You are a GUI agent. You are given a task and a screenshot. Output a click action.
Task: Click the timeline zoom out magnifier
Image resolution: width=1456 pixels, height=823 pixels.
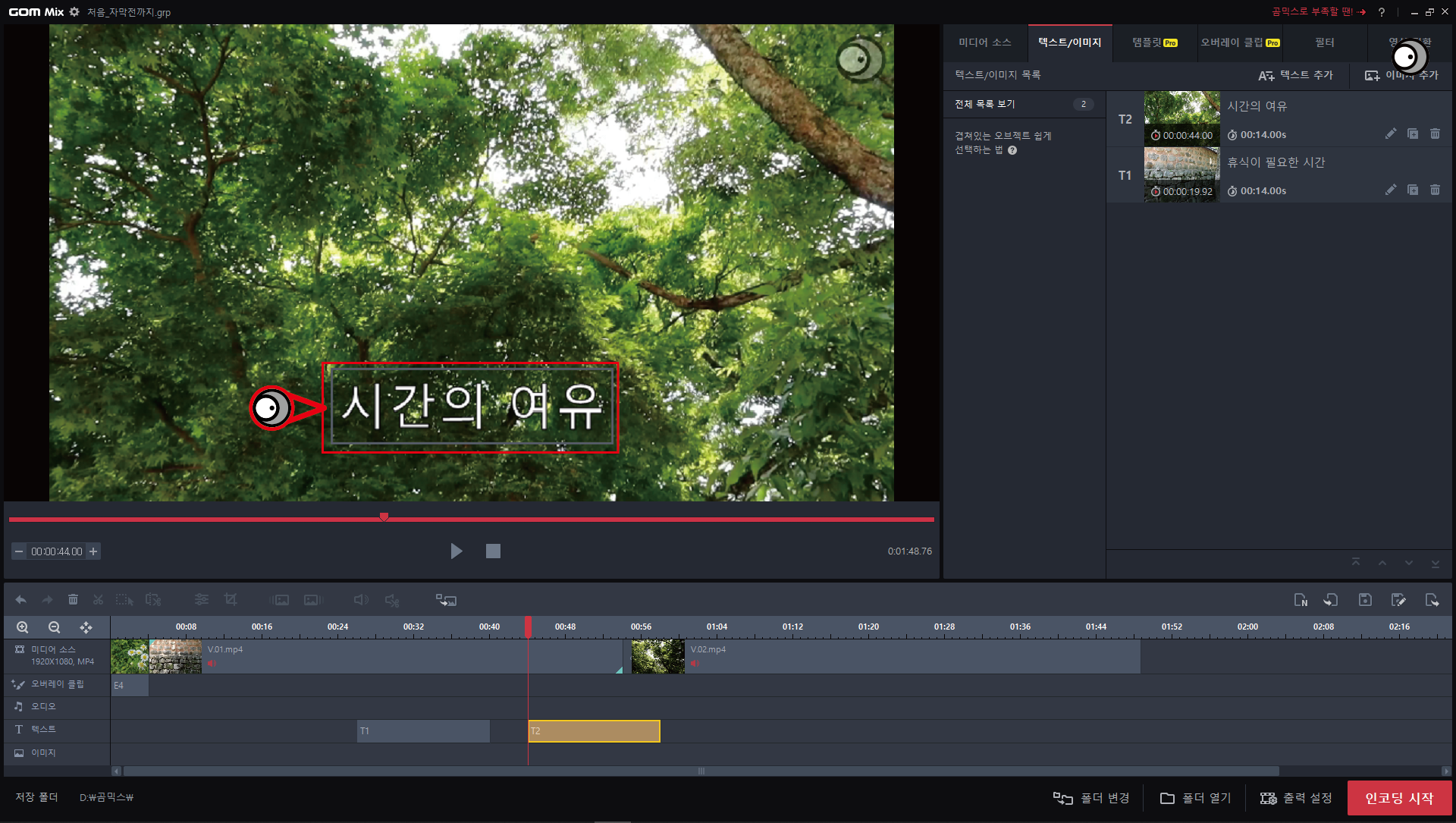click(54, 627)
